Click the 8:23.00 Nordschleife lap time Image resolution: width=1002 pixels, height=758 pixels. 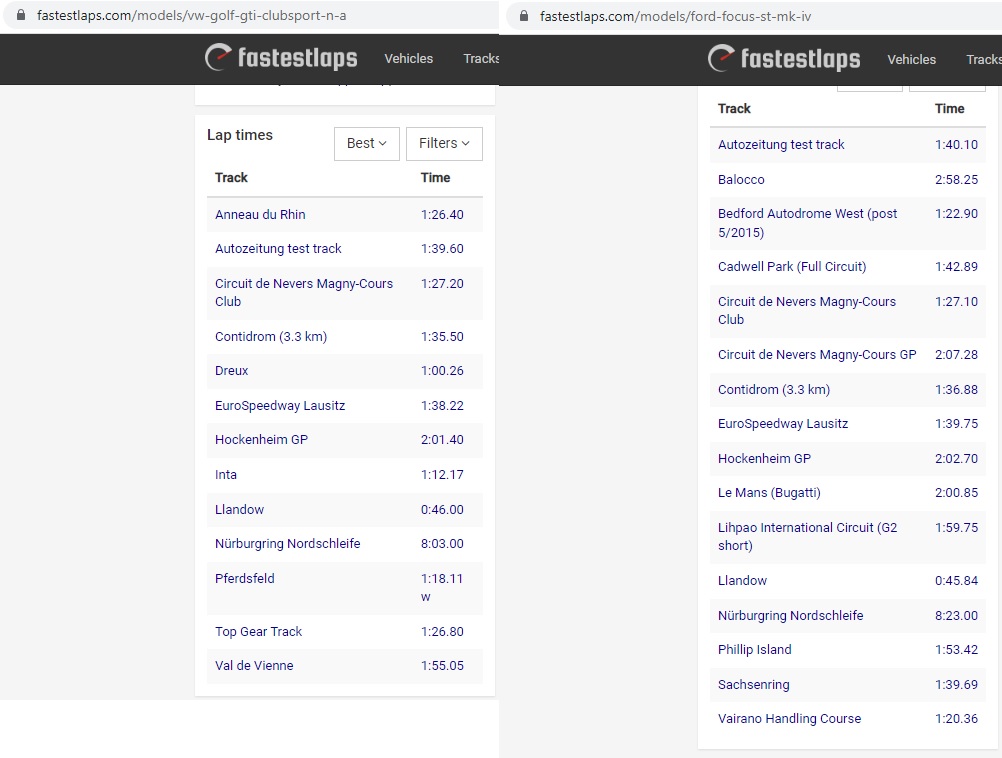pos(957,615)
